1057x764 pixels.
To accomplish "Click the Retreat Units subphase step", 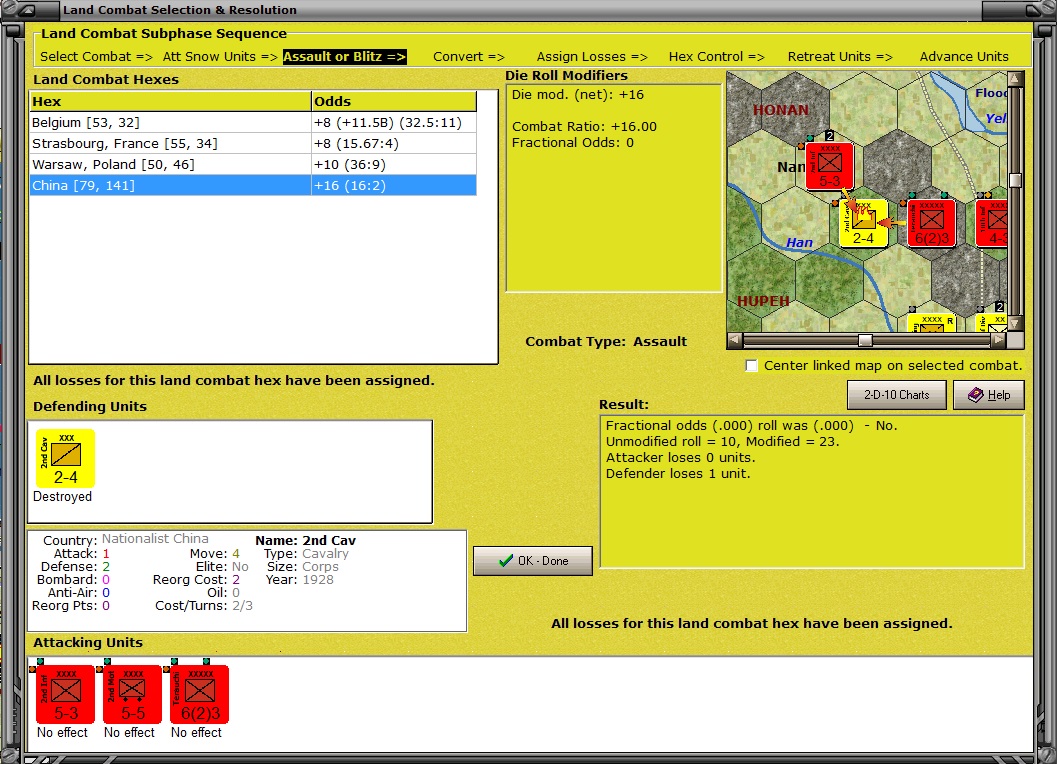I will (x=840, y=57).
